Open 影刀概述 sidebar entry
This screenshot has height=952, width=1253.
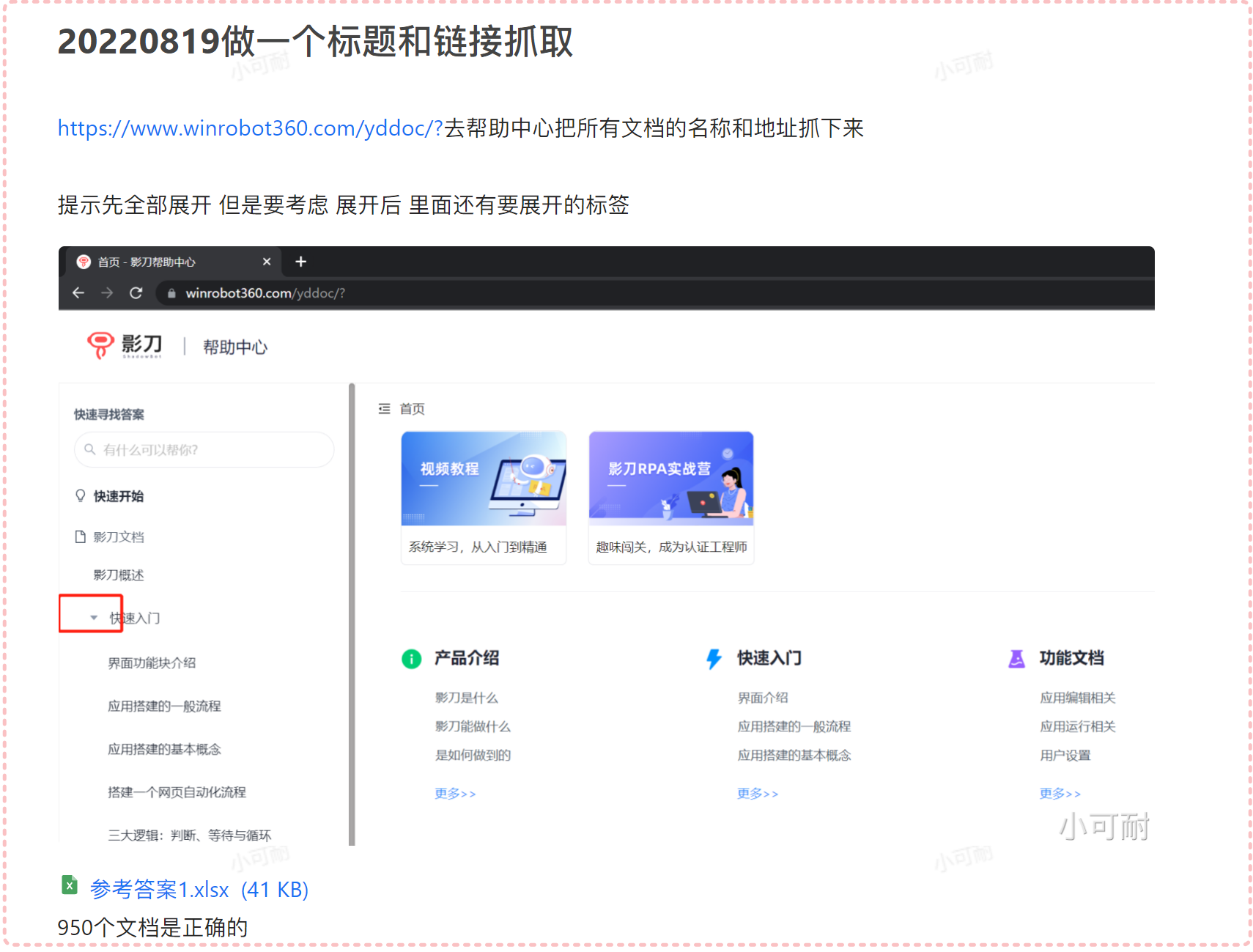point(119,575)
